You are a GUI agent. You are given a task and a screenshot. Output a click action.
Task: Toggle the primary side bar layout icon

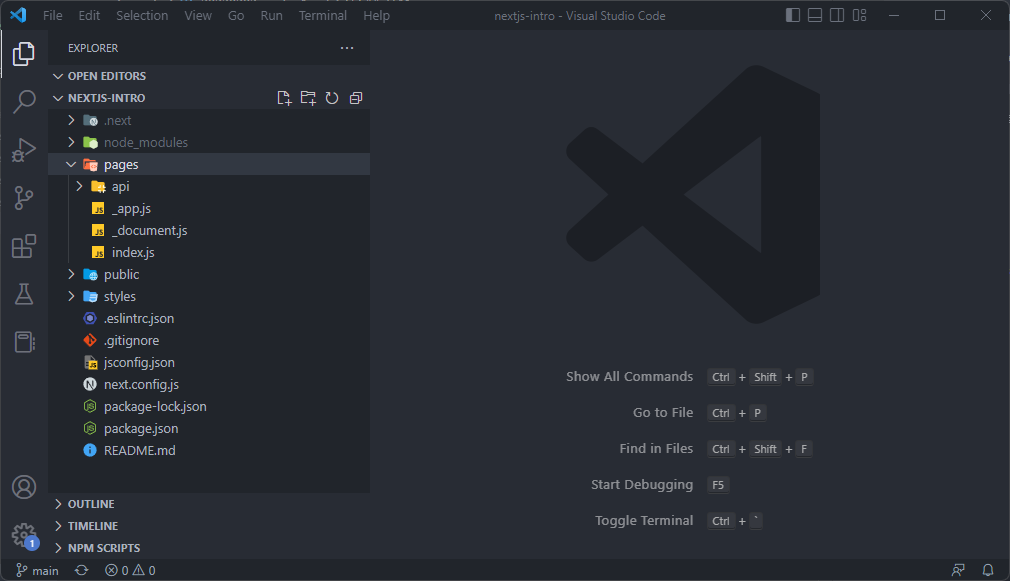coord(793,15)
